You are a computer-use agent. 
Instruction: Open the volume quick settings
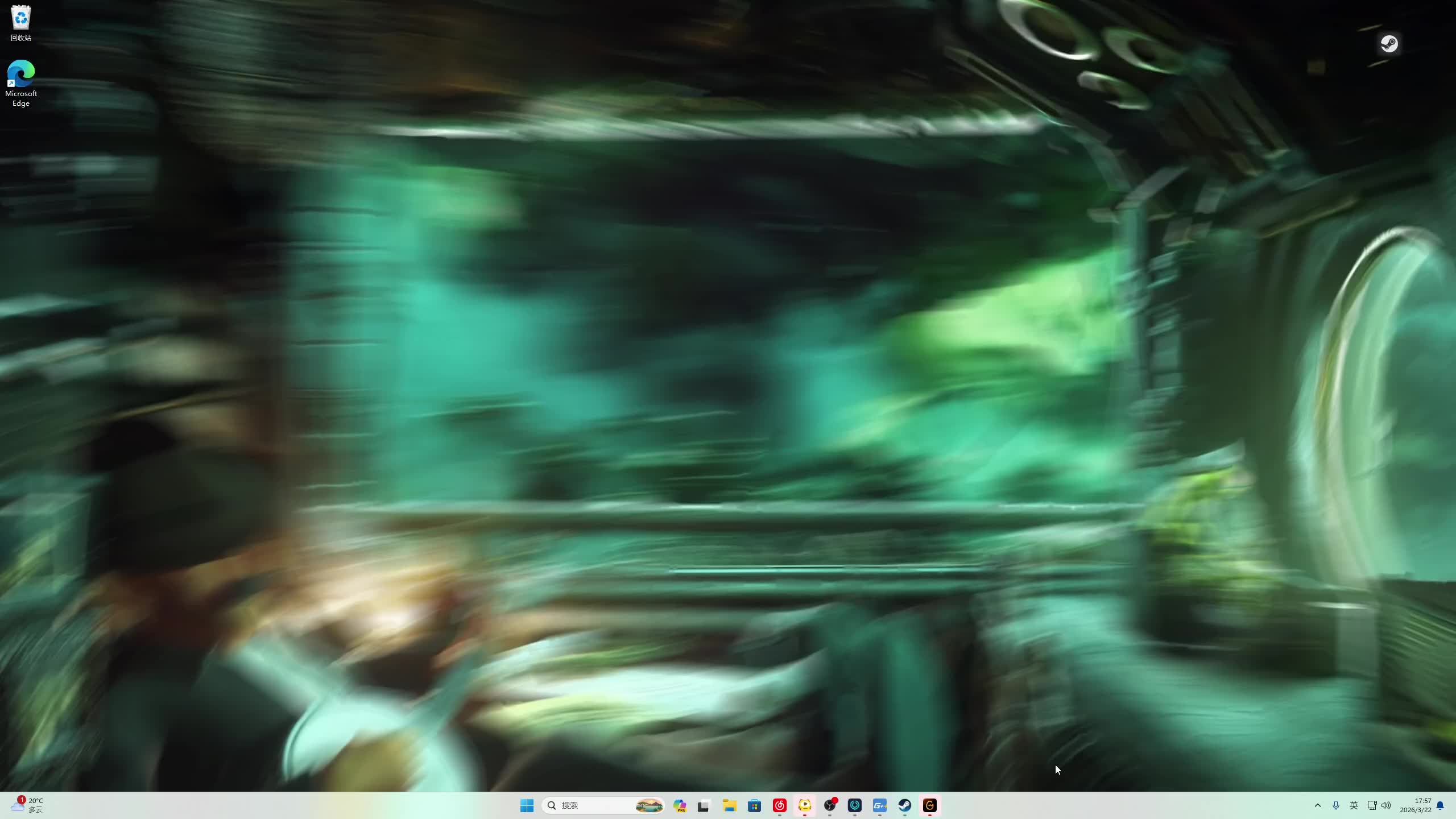tap(1386, 805)
